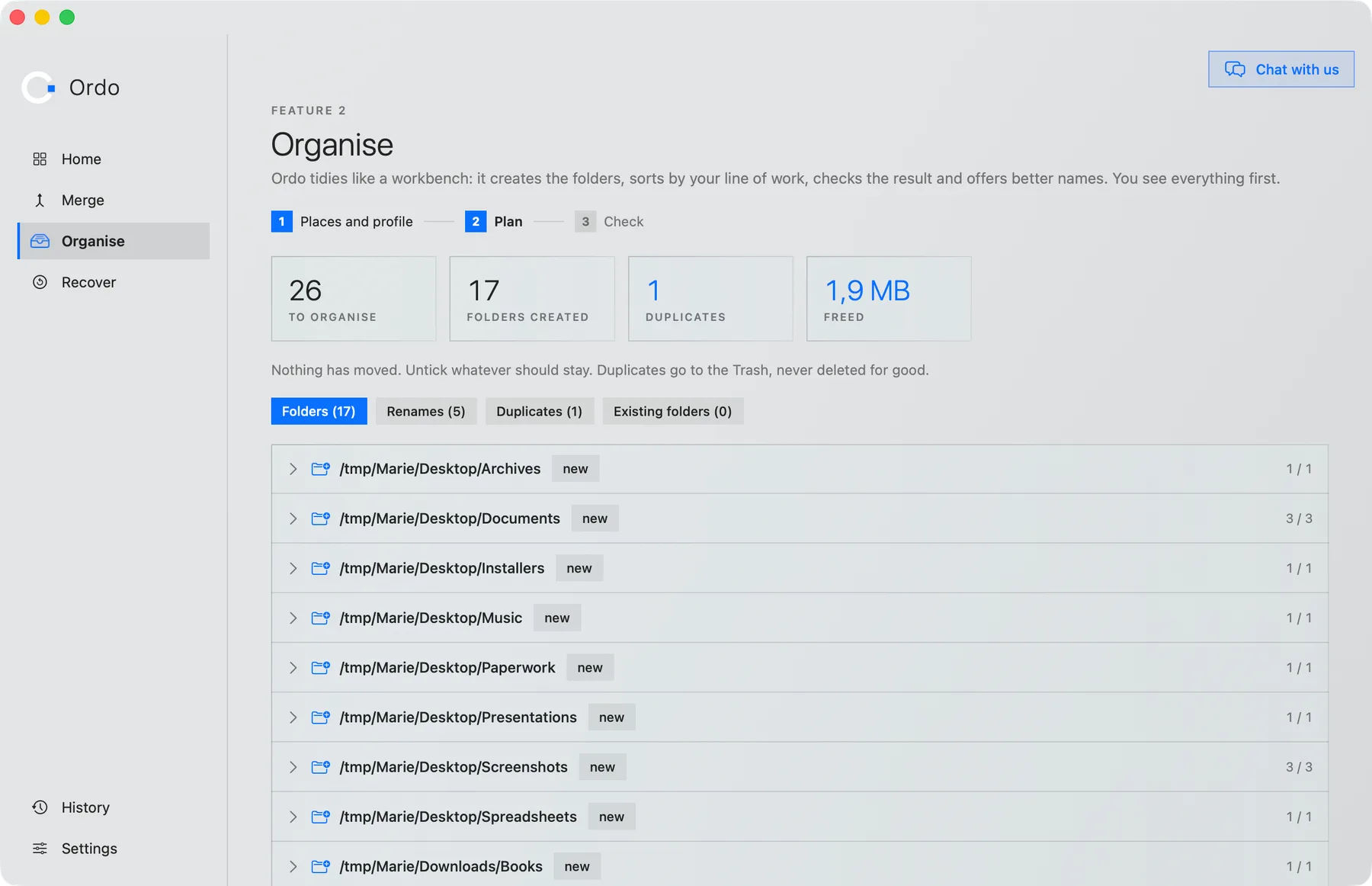
Task: Expand the Desktop/Music folder row
Action: [x=293, y=618]
